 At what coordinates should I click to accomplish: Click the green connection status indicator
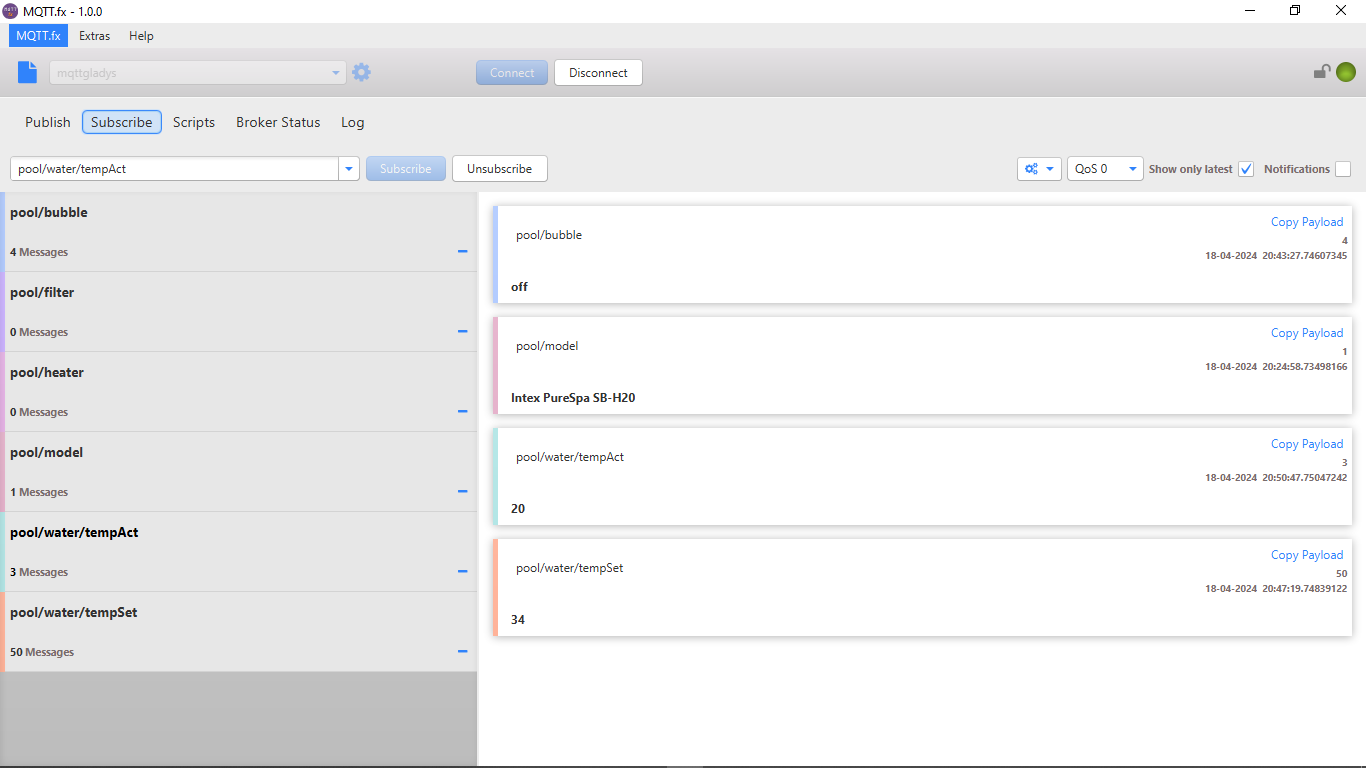point(1346,72)
